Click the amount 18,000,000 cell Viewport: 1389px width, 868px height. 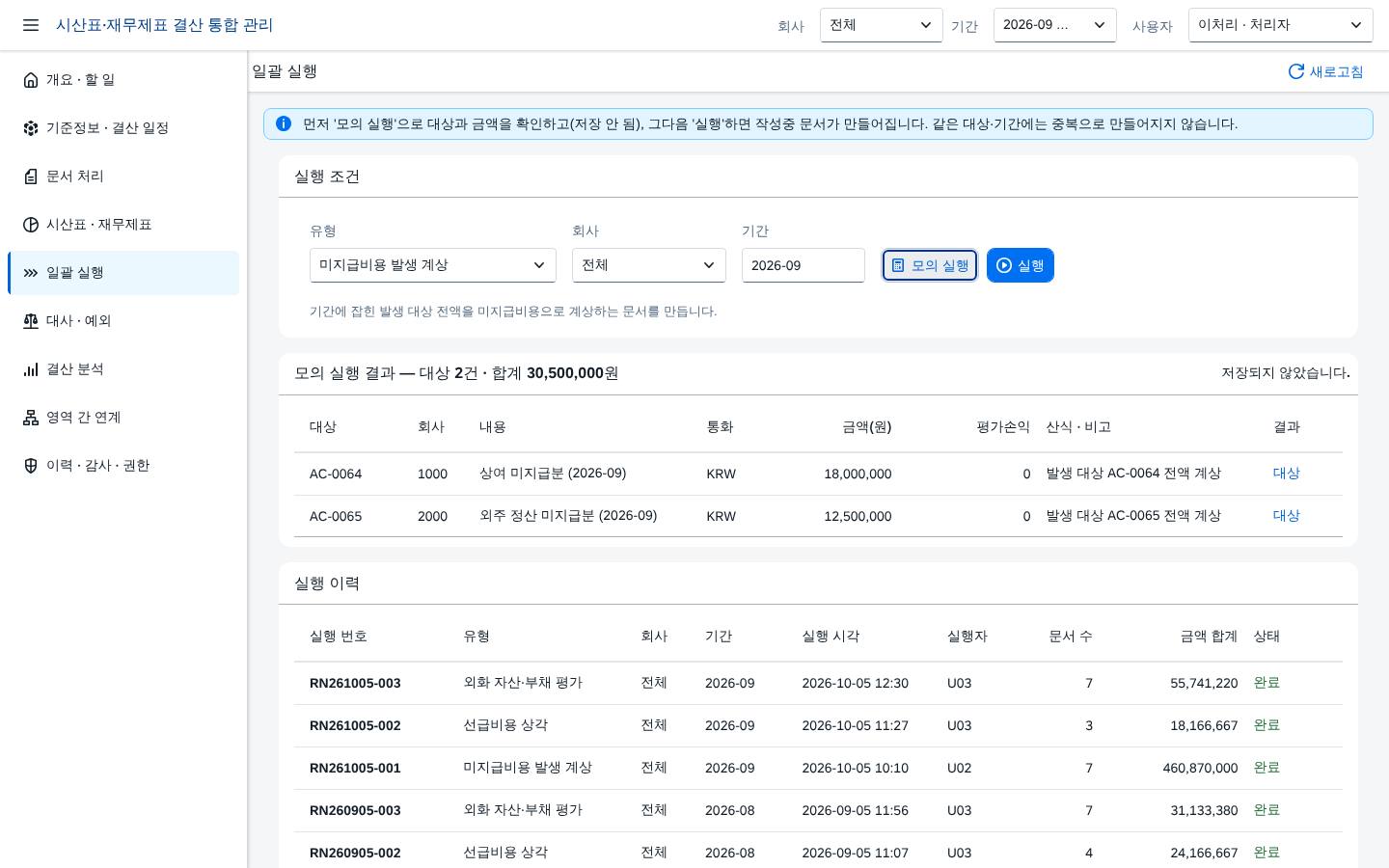[858, 474]
